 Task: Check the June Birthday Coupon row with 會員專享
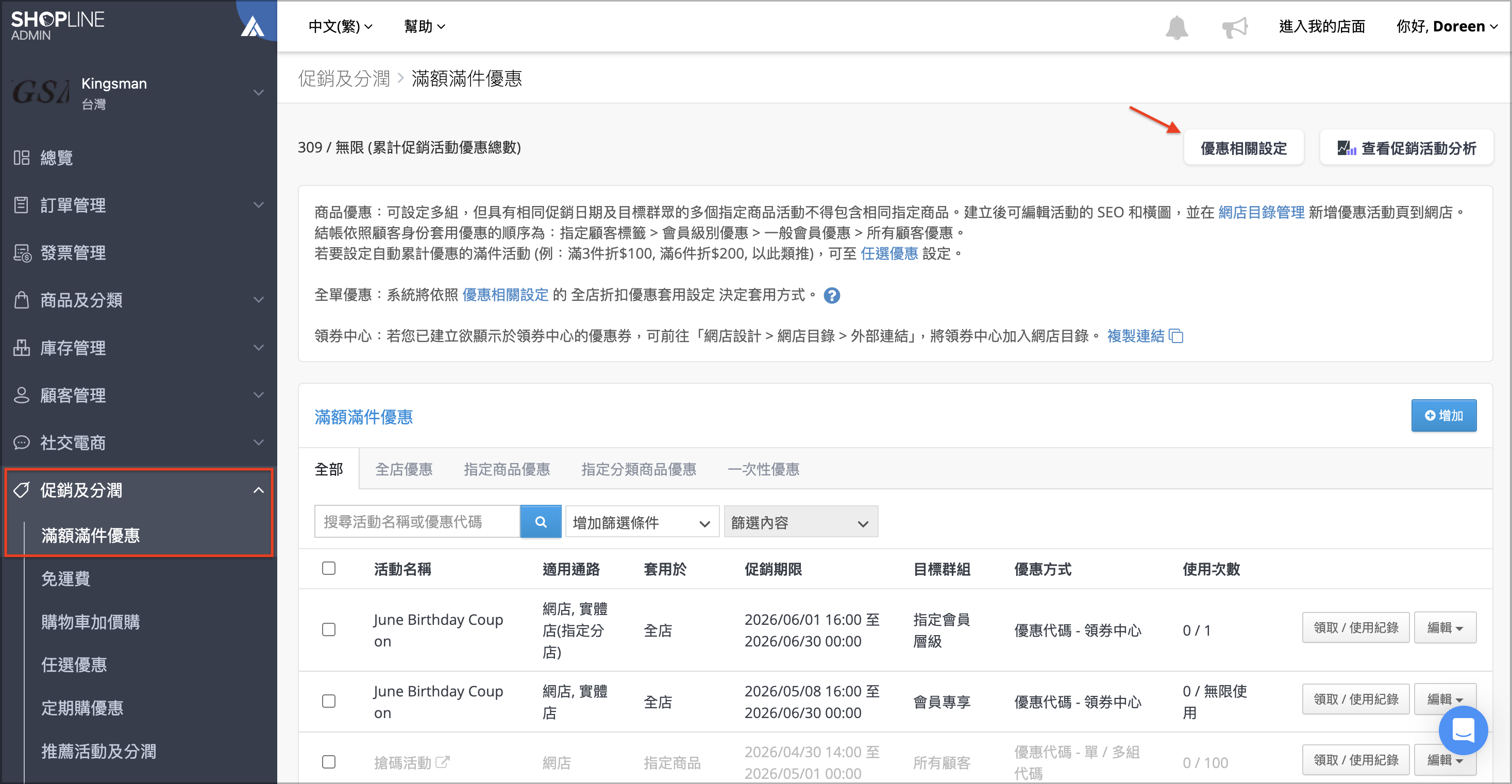coord(329,701)
